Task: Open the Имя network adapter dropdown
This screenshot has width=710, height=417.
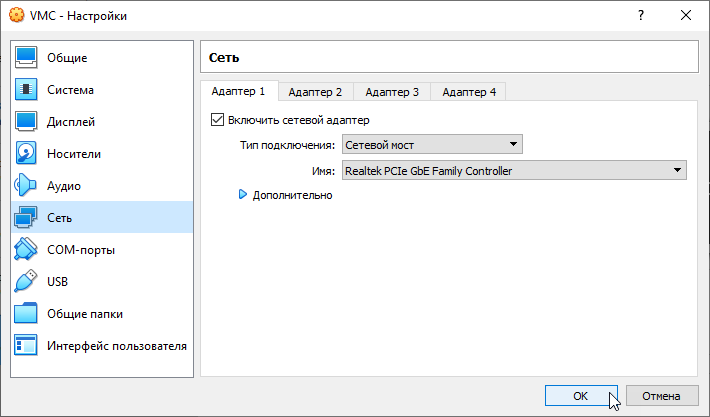Action: click(514, 171)
